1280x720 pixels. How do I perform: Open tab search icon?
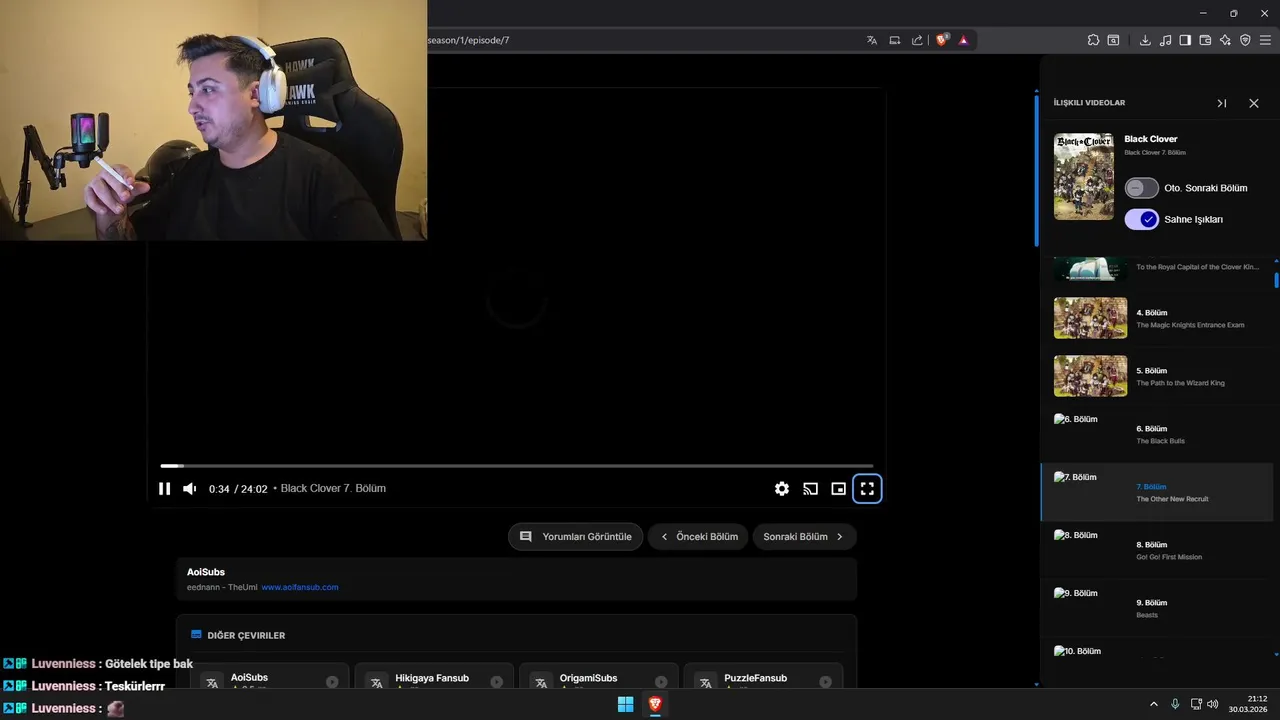click(1113, 40)
